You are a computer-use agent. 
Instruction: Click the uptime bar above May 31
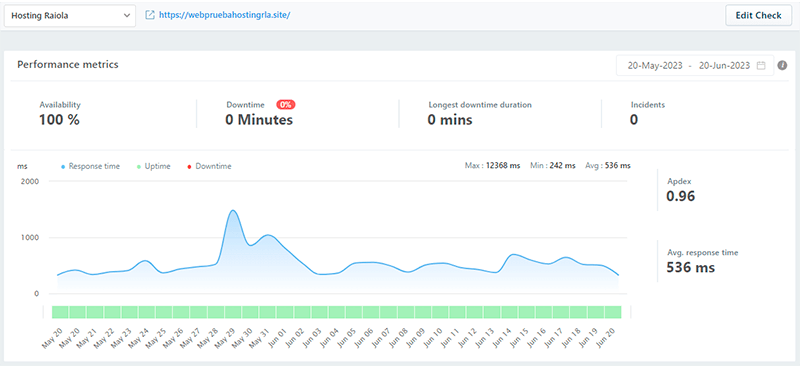coord(267,312)
